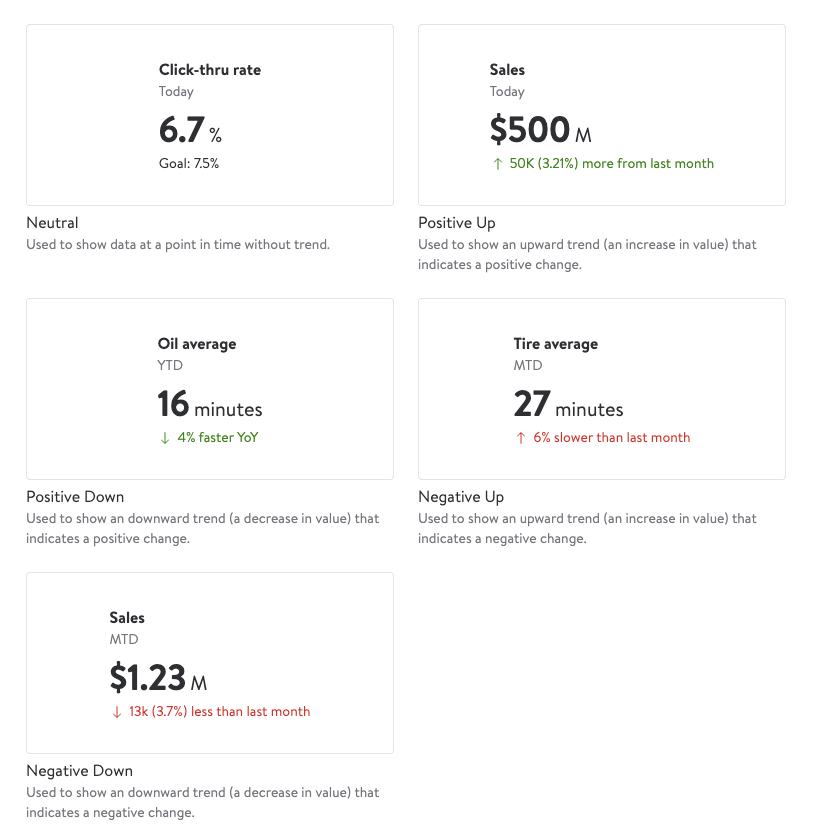This screenshot has width=818, height=840.
Task: Click '13k (3.7%) less than last month'
Action: 220,712
